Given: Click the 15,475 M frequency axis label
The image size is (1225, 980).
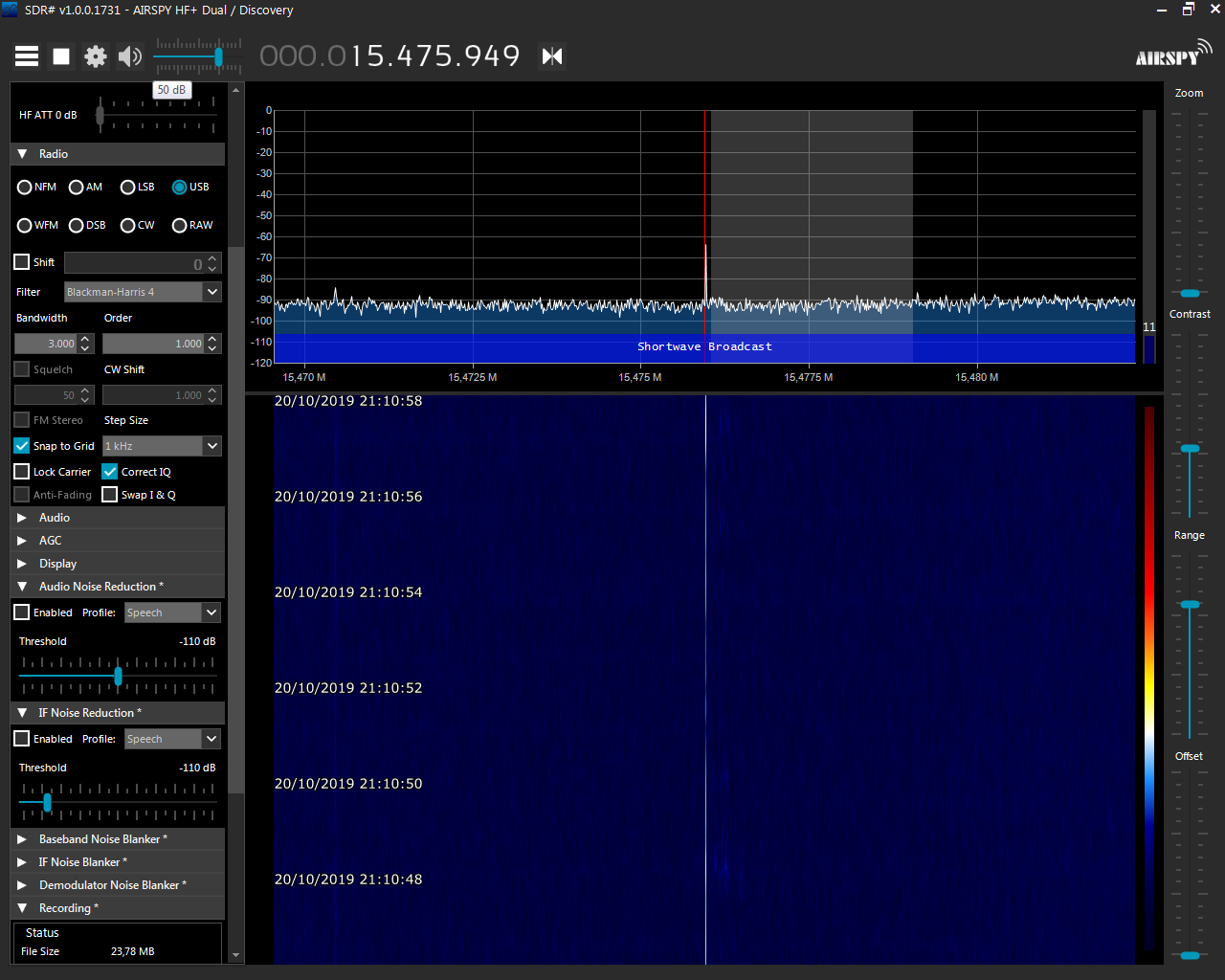Looking at the screenshot, I should coord(640,377).
